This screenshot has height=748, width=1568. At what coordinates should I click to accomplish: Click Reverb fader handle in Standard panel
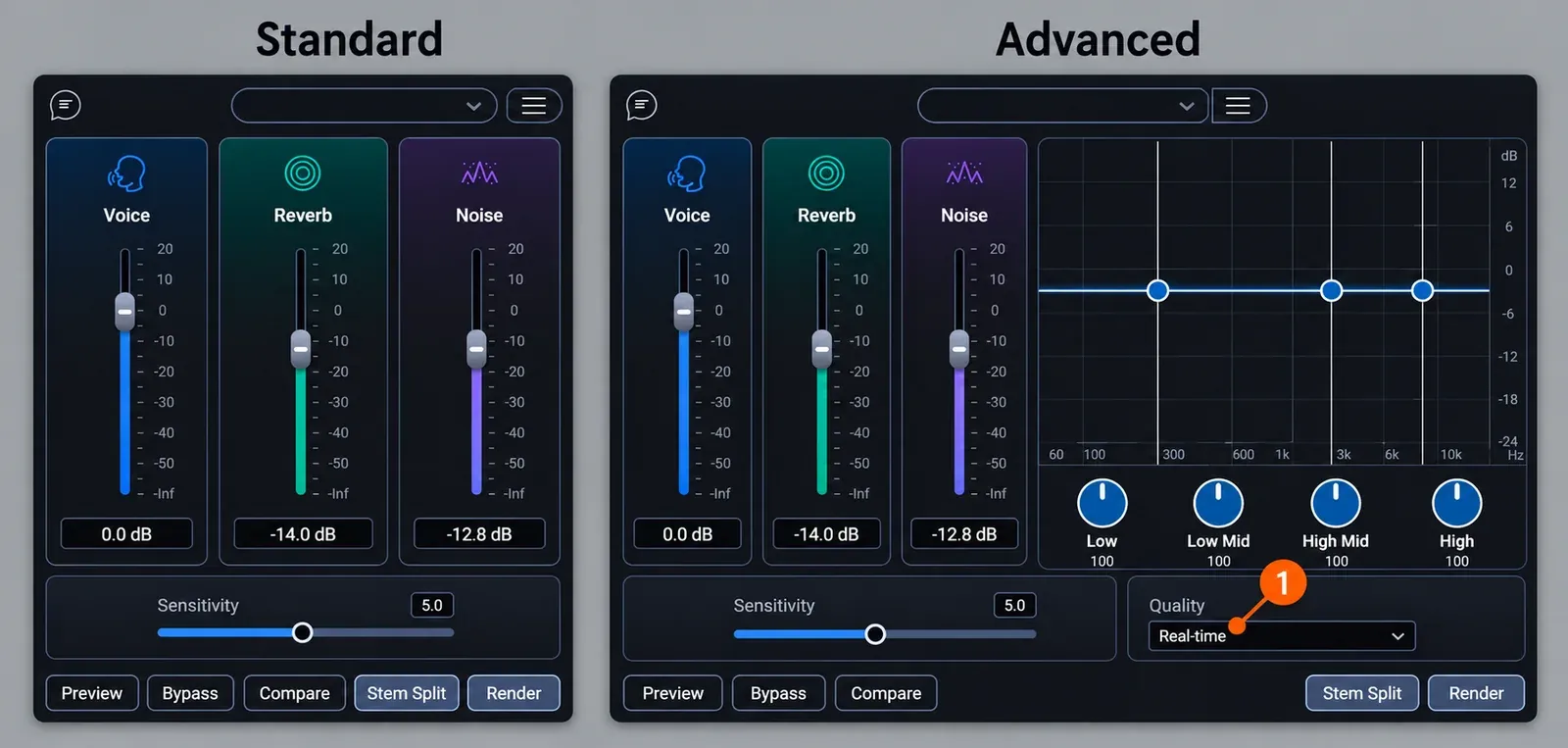tap(300, 349)
